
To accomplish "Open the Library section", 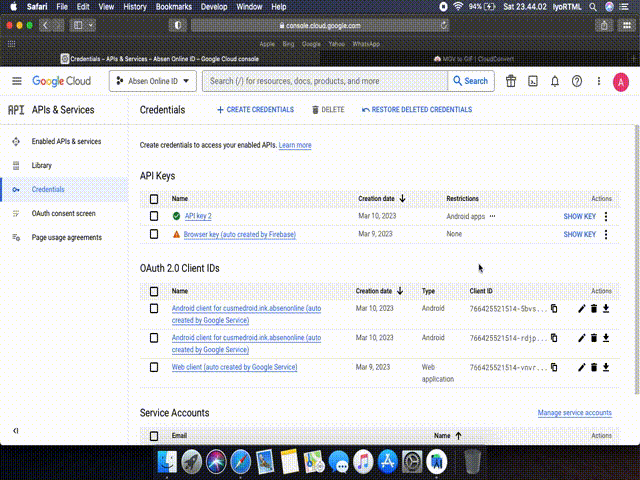I will (x=42, y=165).
